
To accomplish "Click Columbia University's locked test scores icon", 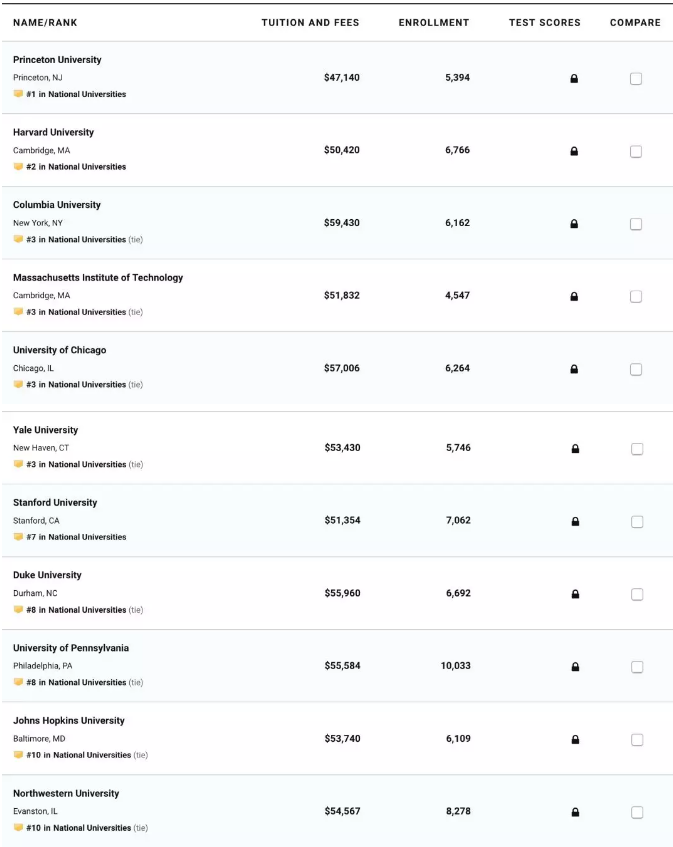I will point(574,224).
